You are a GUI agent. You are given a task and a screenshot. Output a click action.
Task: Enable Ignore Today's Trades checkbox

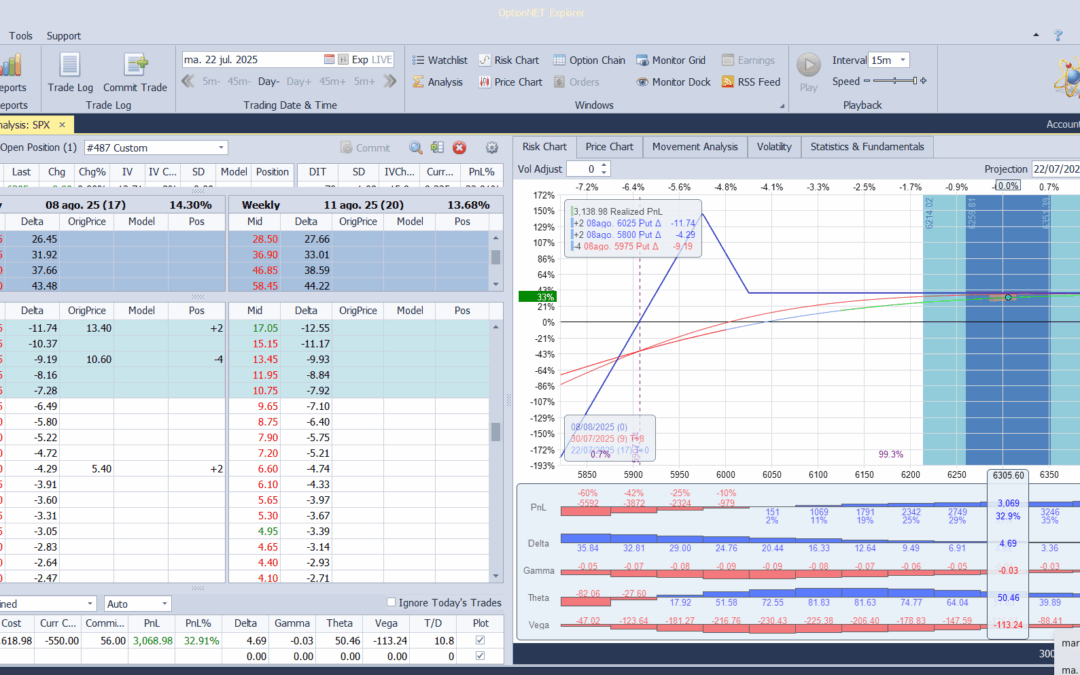pos(392,602)
